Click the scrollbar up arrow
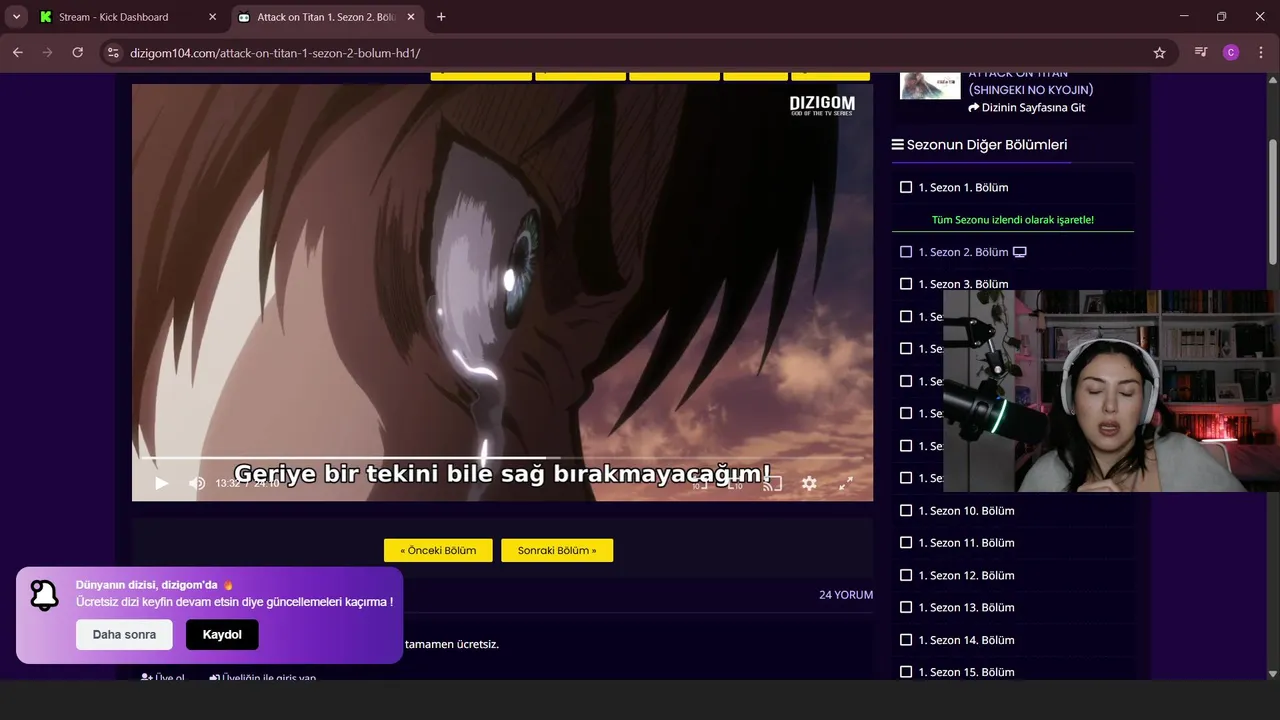1280x720 pixels. point(1273,79)
